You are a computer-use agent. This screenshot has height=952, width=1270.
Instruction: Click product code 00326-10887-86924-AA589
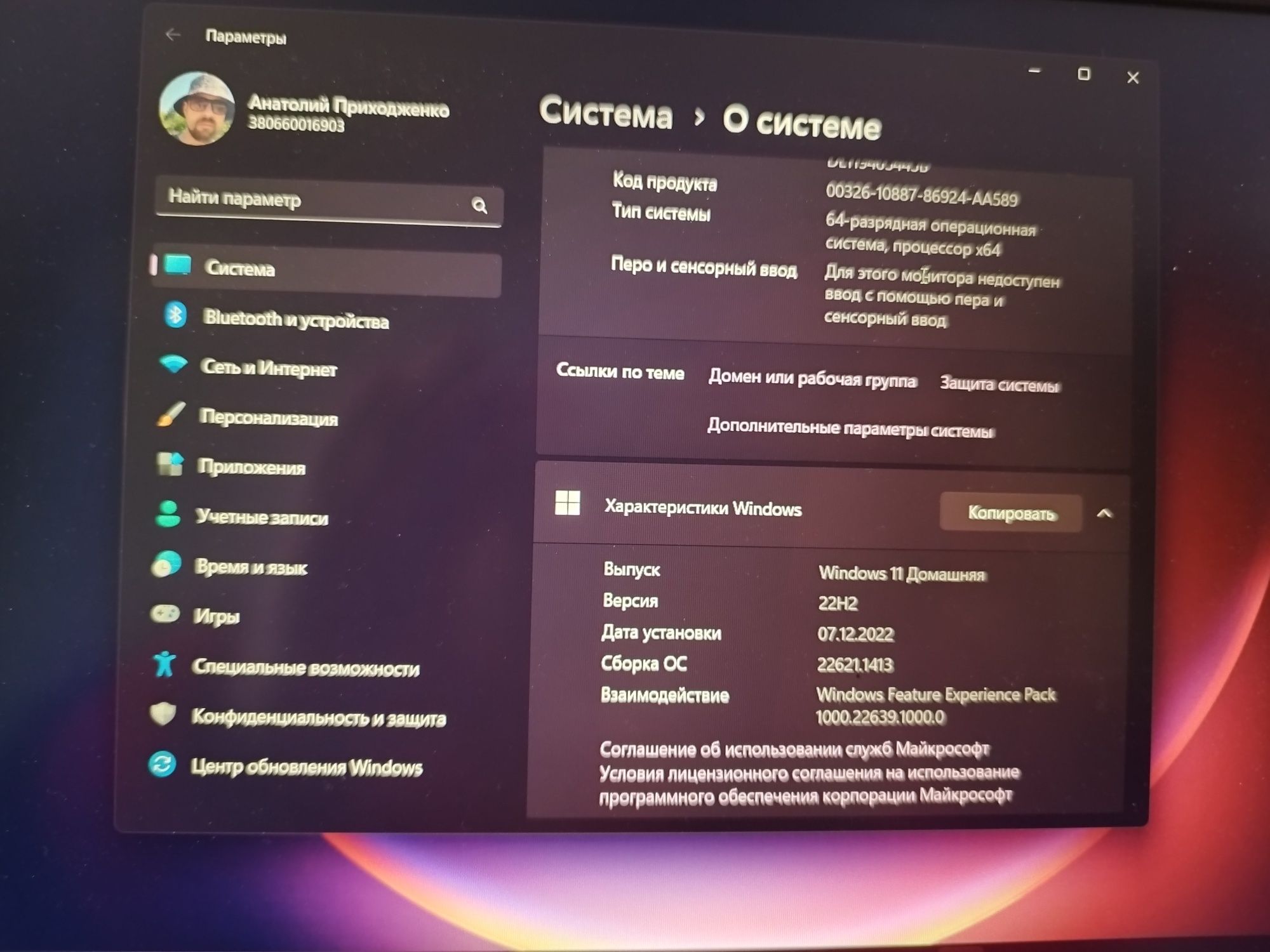(921, 194)
